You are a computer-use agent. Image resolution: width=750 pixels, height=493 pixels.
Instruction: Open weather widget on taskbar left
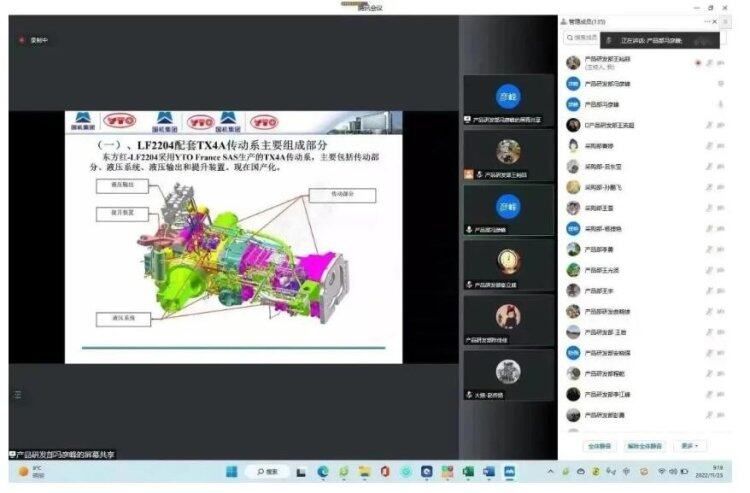(31, 472)
